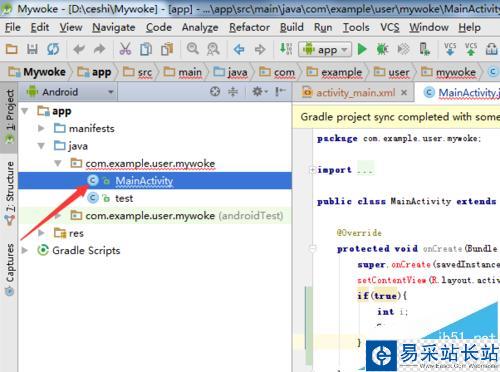Open the run configuration app dropdown
The width and height of the screenshot is (500, 372).
pos(325,50)
